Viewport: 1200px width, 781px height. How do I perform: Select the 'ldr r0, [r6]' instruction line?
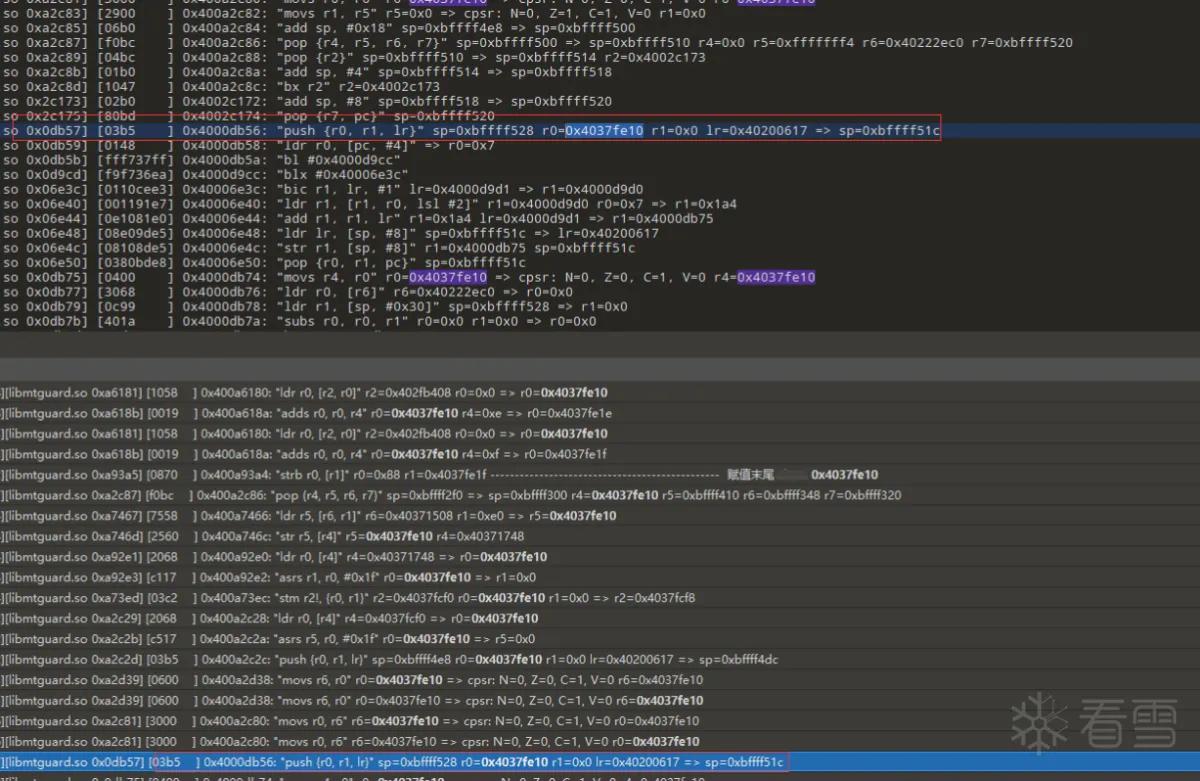[x=288, y=292]
